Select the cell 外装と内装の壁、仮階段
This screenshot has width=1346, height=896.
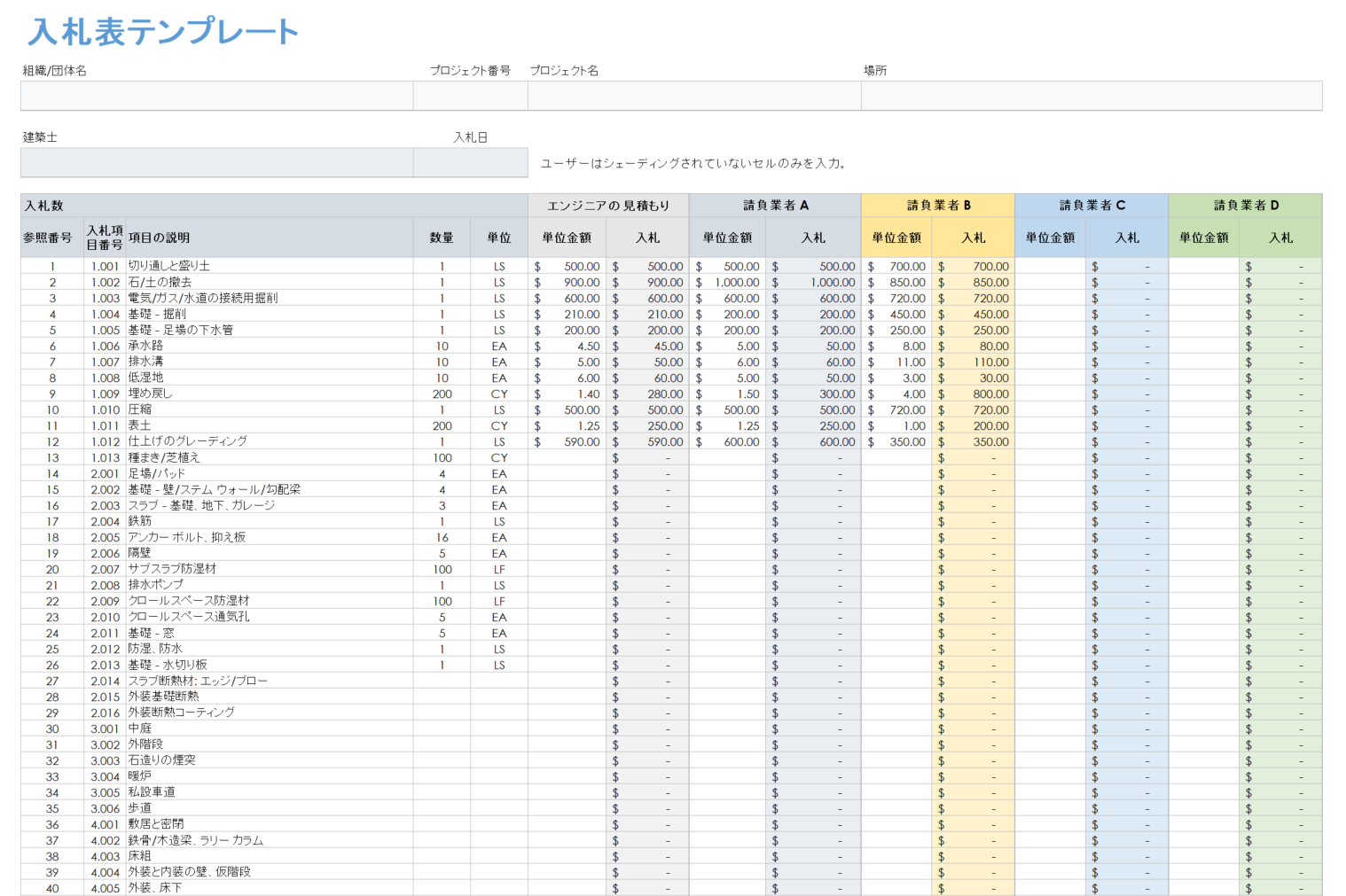coord(270,872)
